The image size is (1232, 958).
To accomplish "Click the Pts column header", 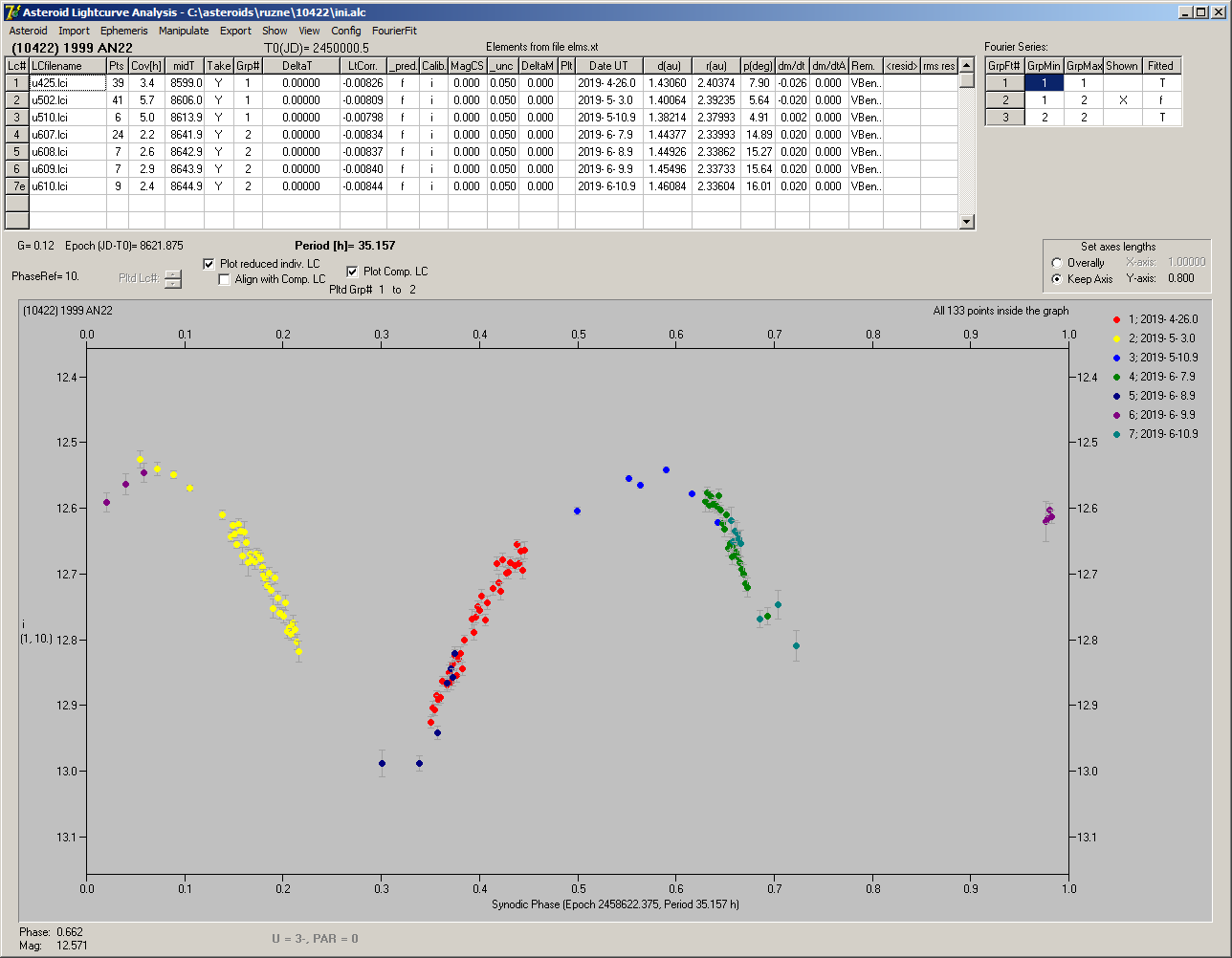I will [x=117, y=66].
